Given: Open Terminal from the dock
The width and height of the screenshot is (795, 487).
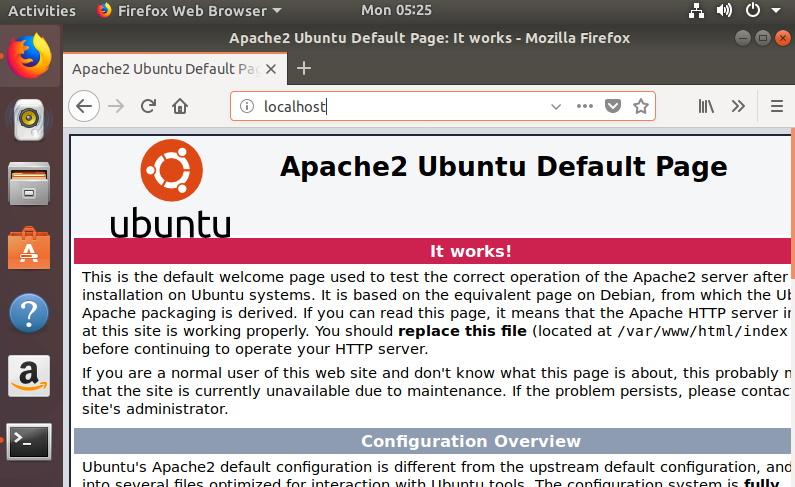Looking at the screenshot, I should (x=29, y=441).
